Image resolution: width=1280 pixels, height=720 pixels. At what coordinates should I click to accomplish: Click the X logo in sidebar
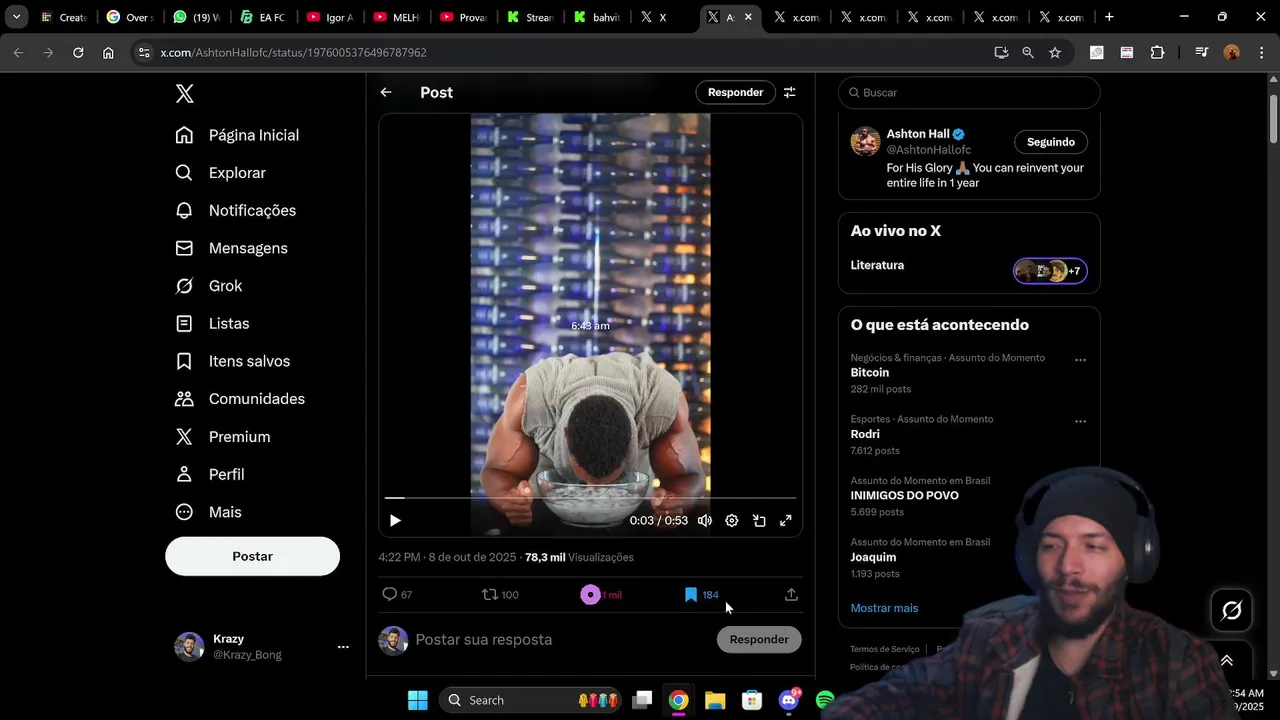[x=184, y=94]
